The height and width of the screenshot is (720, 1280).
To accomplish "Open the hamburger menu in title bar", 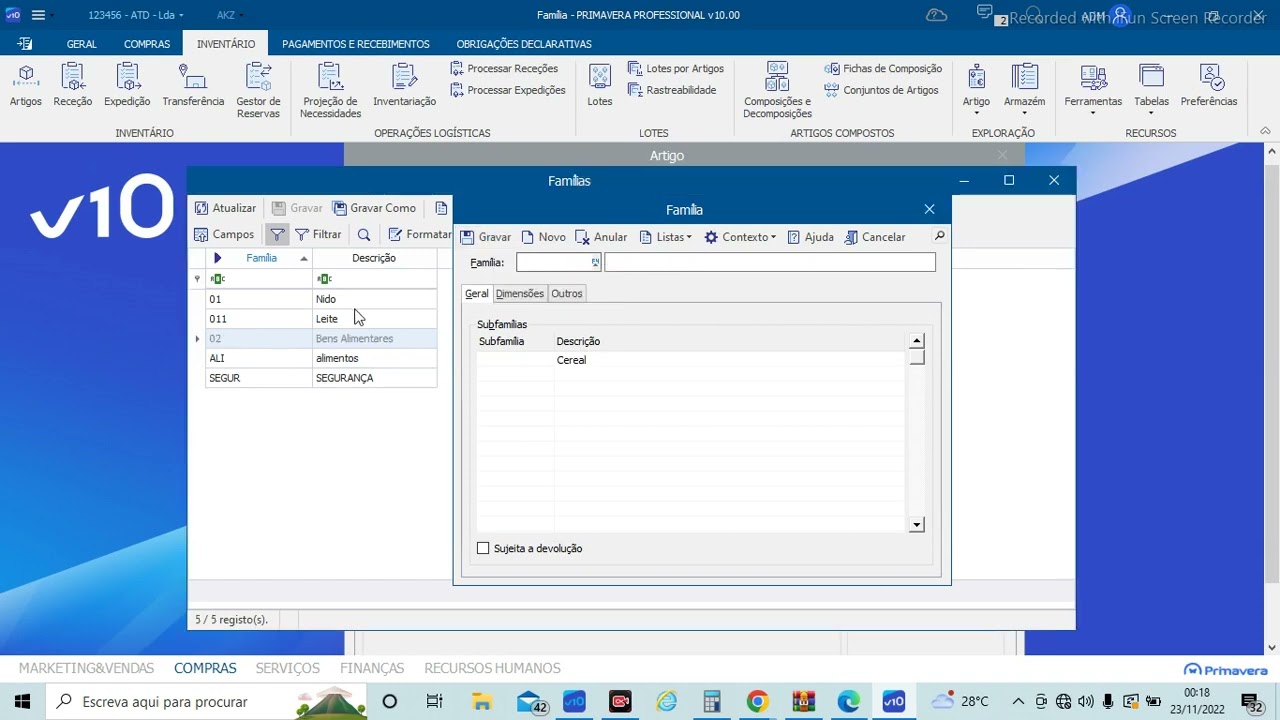I will point(38,15).
